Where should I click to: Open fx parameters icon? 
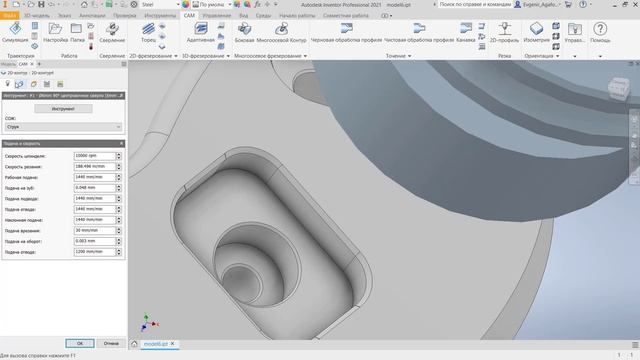coord(257,4)
